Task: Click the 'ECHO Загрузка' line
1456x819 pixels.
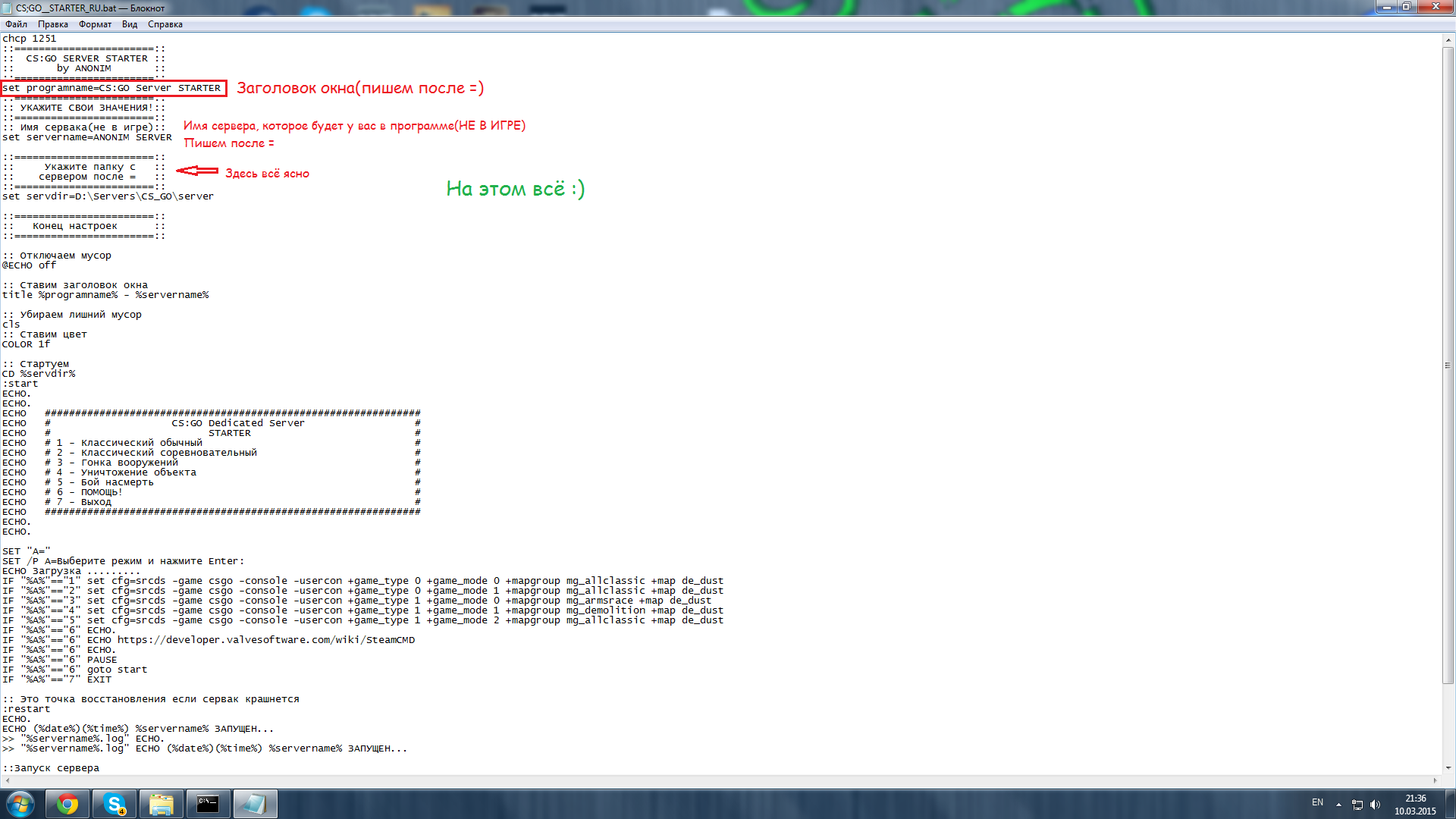Action: [x=71, y=571]
